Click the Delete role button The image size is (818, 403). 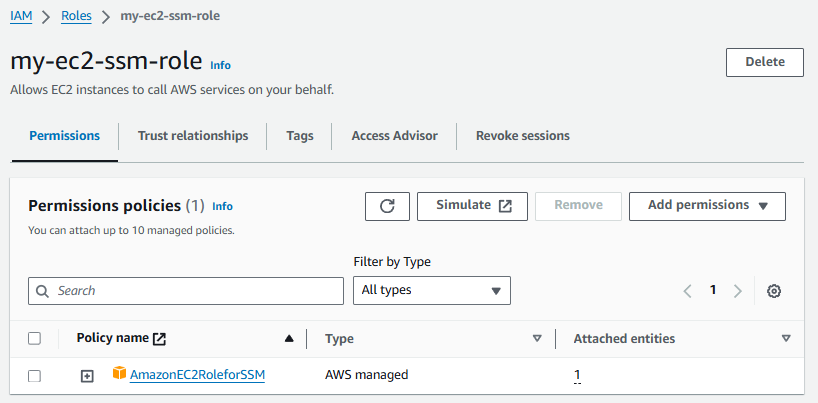(765, 62)
